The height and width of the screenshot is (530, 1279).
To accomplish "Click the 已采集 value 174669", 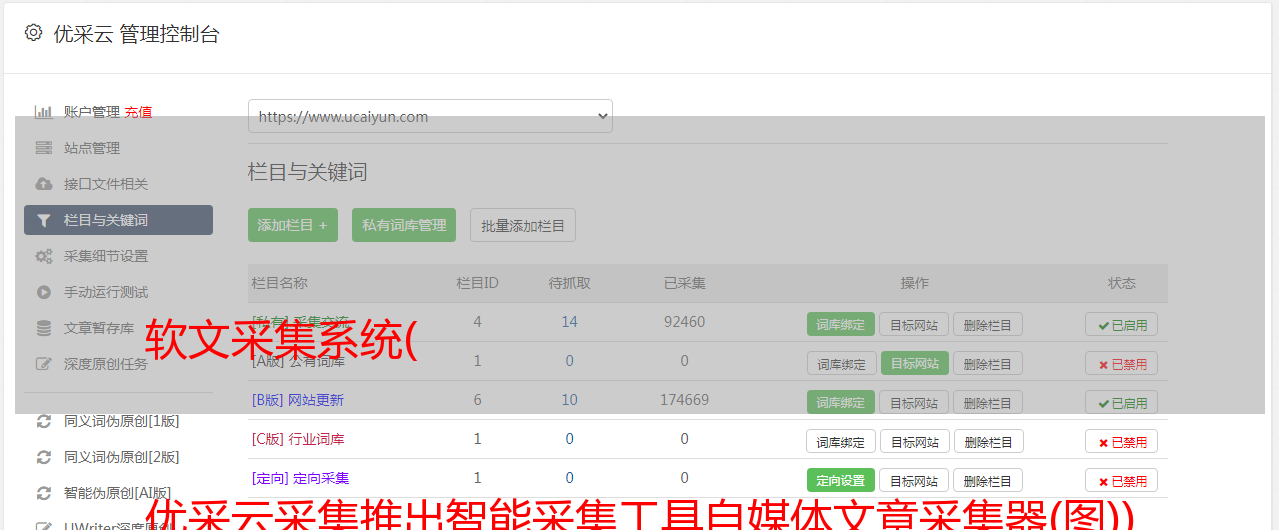I will 685,400.
